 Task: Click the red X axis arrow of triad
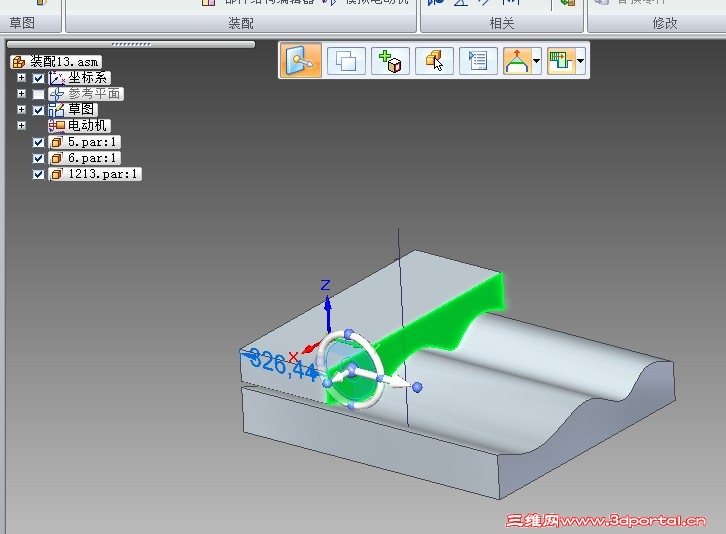[312, 347]
